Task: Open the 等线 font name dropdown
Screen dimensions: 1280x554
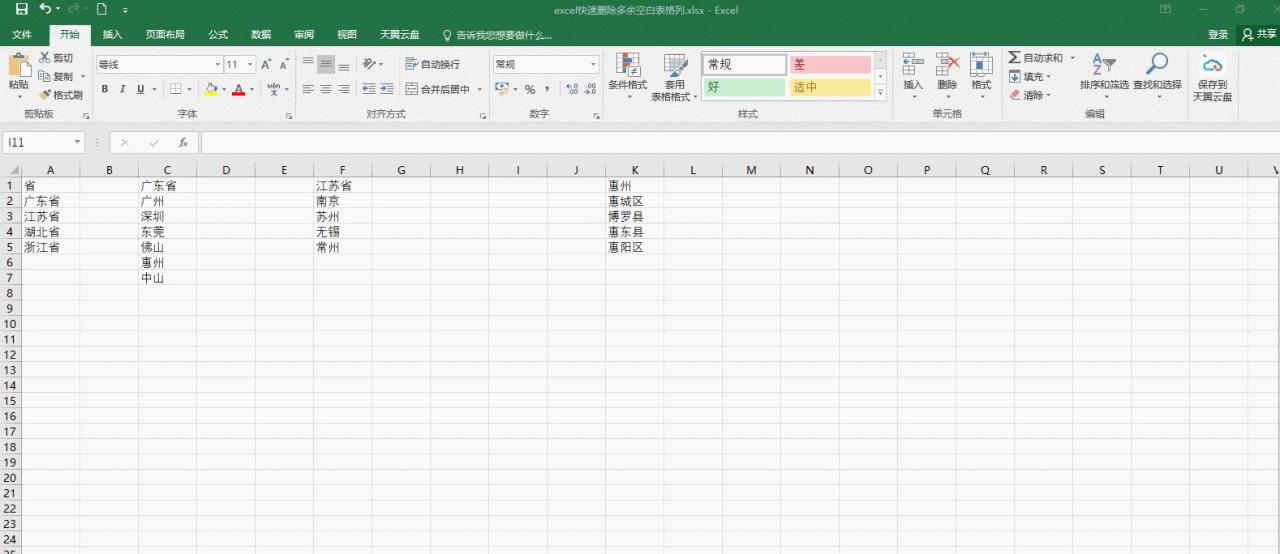Action: [217, 64]
